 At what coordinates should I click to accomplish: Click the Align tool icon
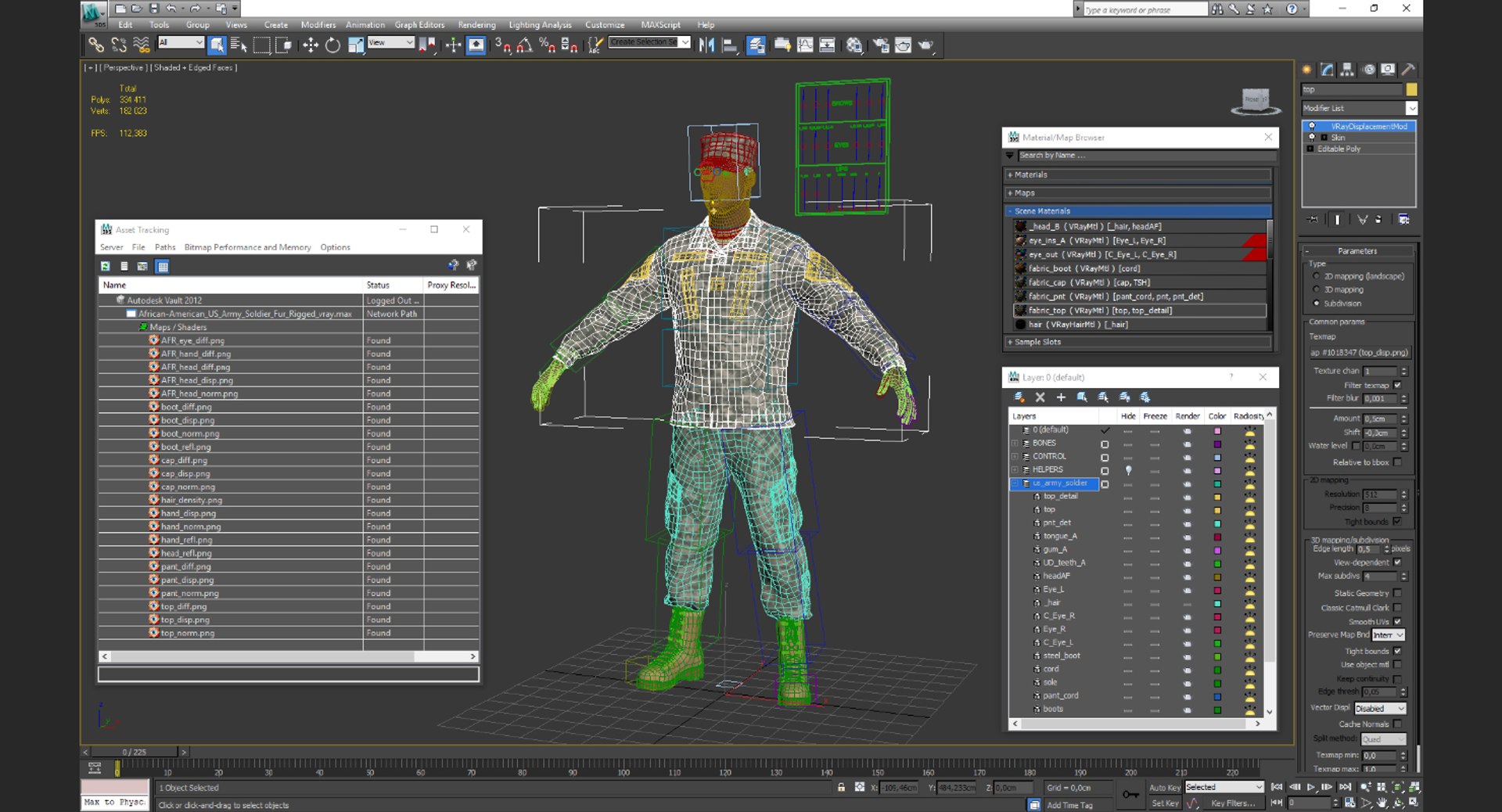point(729,45)
